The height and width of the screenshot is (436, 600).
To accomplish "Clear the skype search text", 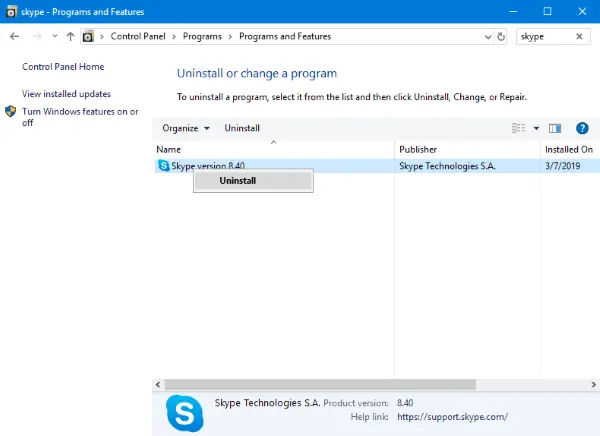I will 579,36.
